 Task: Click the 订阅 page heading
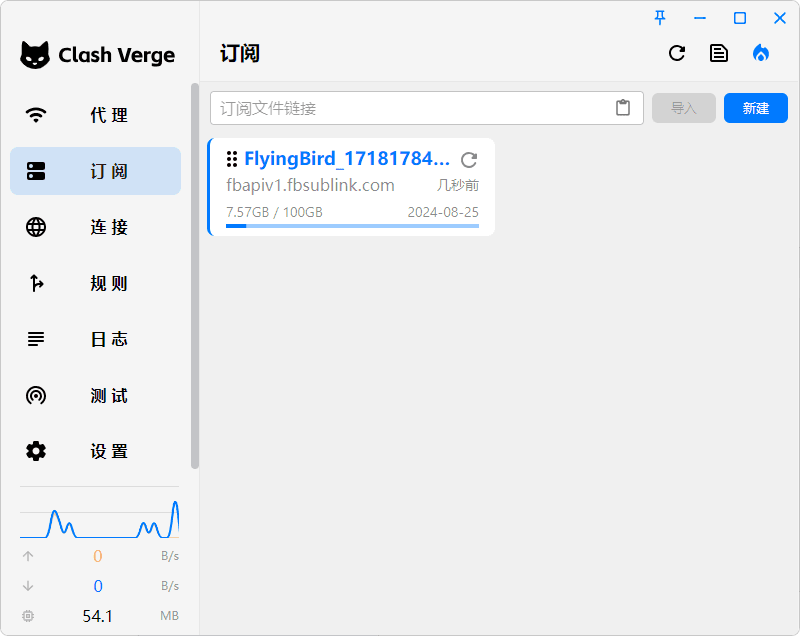click(240, 54)
